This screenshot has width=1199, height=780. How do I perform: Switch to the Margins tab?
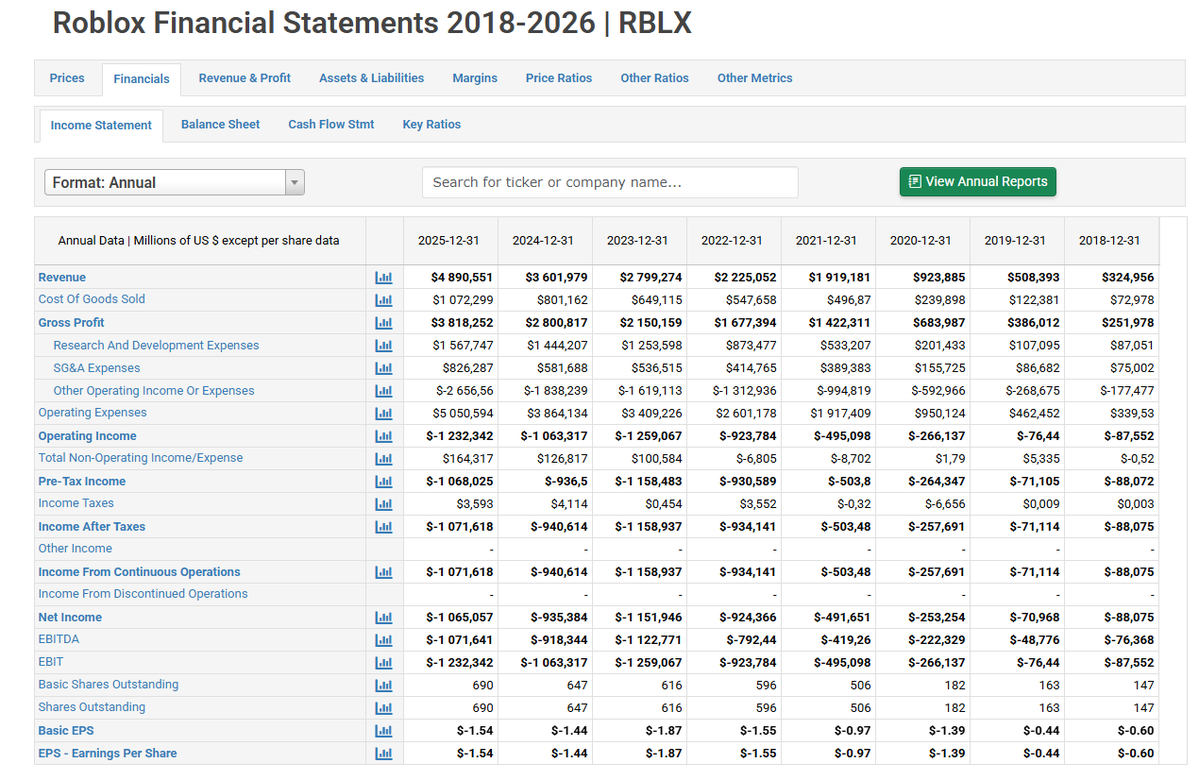click(475, 78)
